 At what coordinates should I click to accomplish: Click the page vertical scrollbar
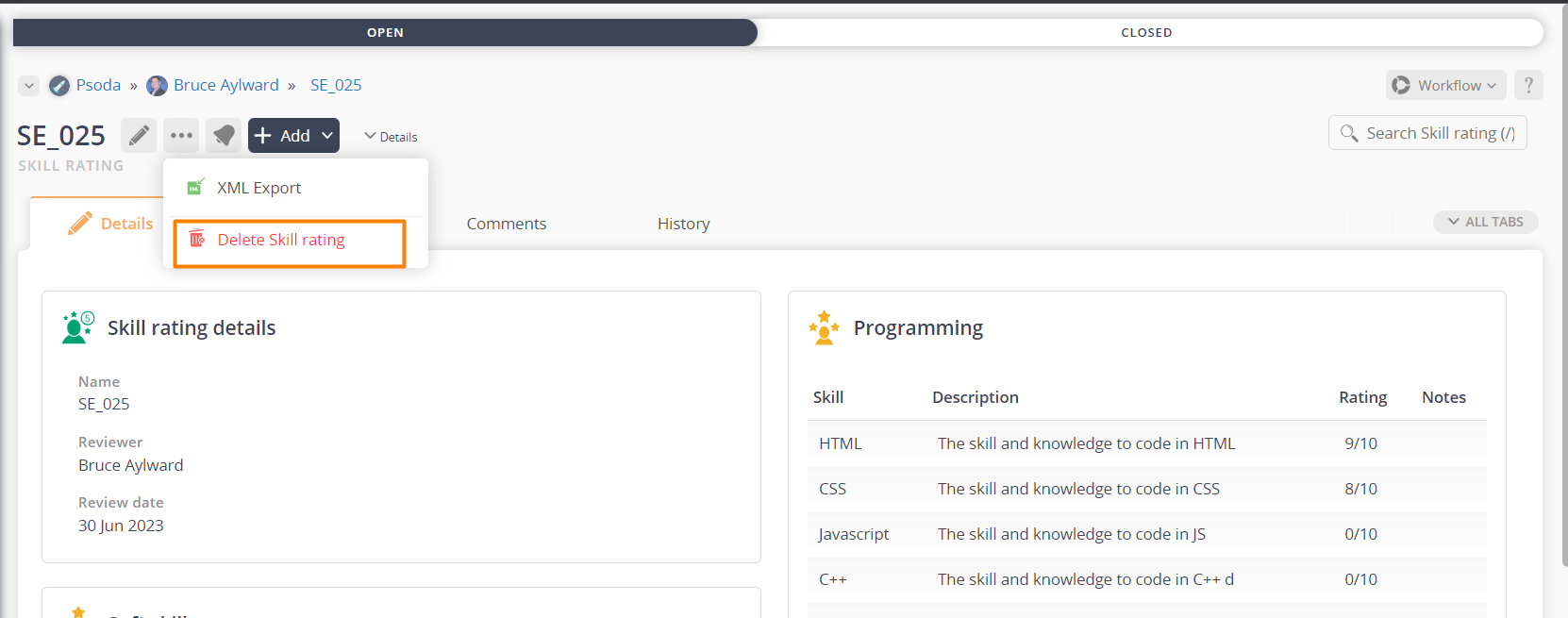(x=1563, y=283)
